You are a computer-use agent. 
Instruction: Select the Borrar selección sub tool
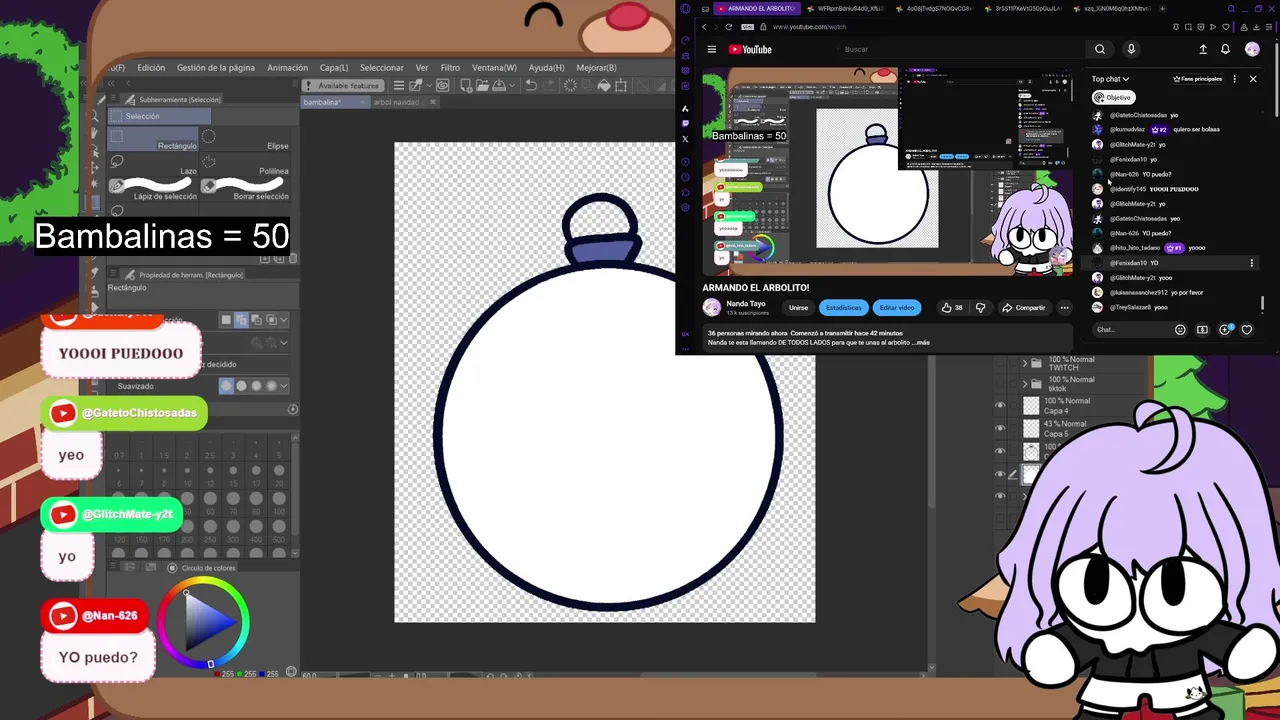tap(246, 190)
